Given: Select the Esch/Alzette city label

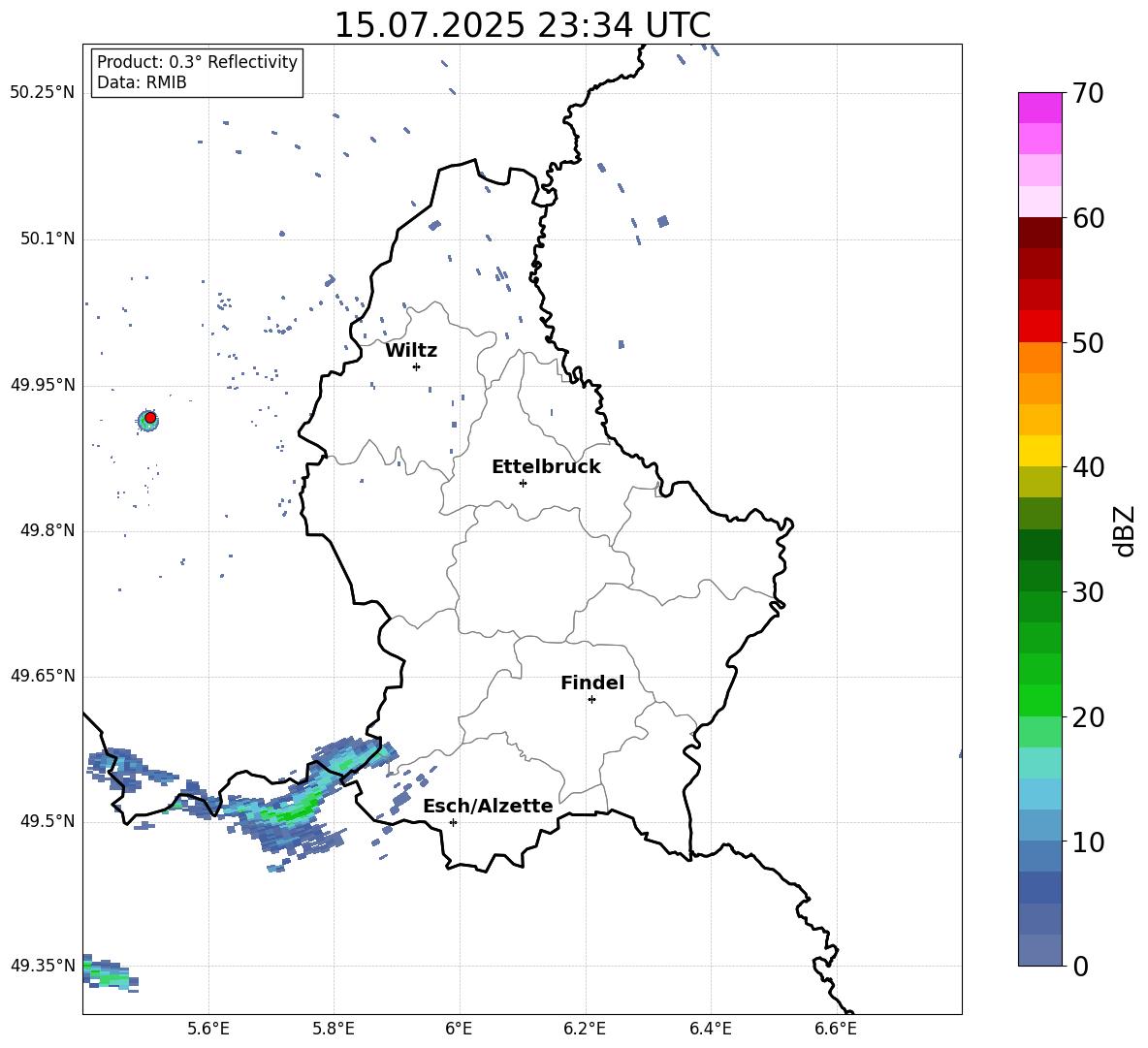Looking at the screenshot, I should (488, 806).
